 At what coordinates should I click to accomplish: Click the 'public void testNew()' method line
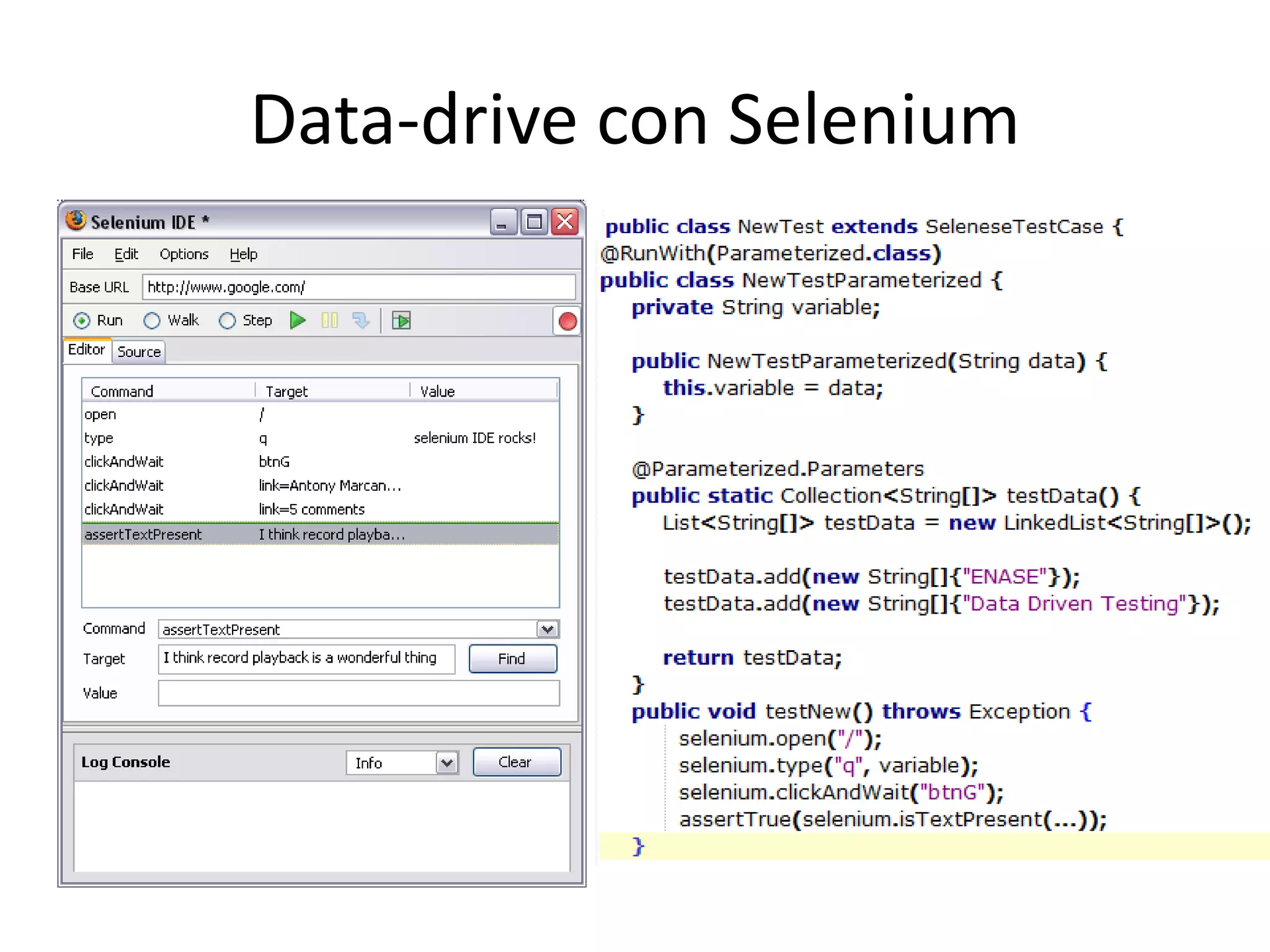tap(862, 712)
